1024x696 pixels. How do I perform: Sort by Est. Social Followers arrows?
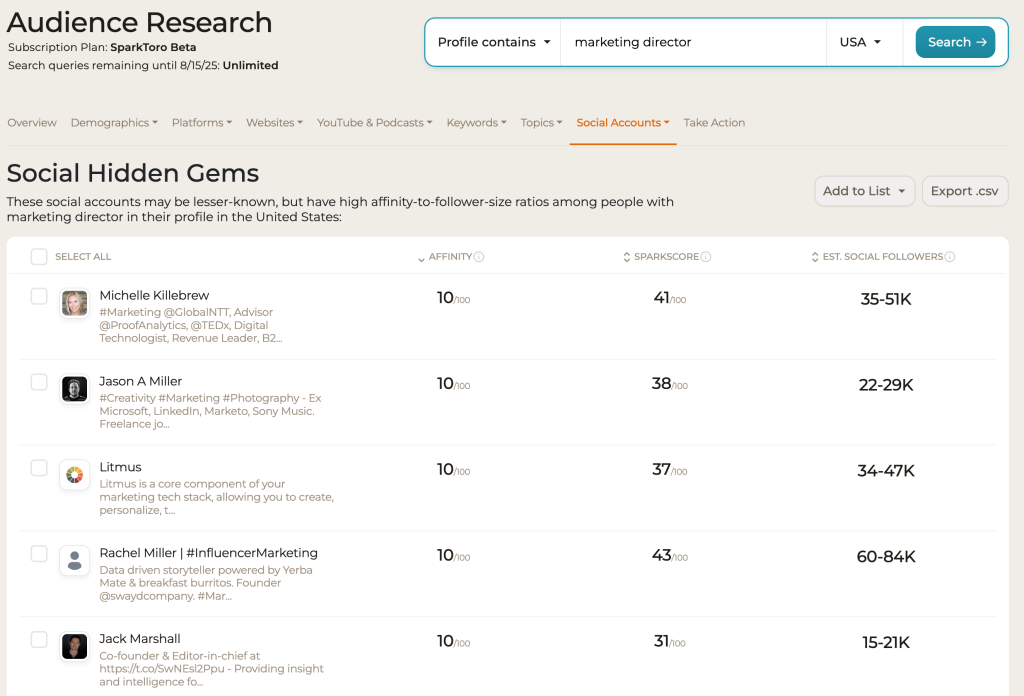815,257
